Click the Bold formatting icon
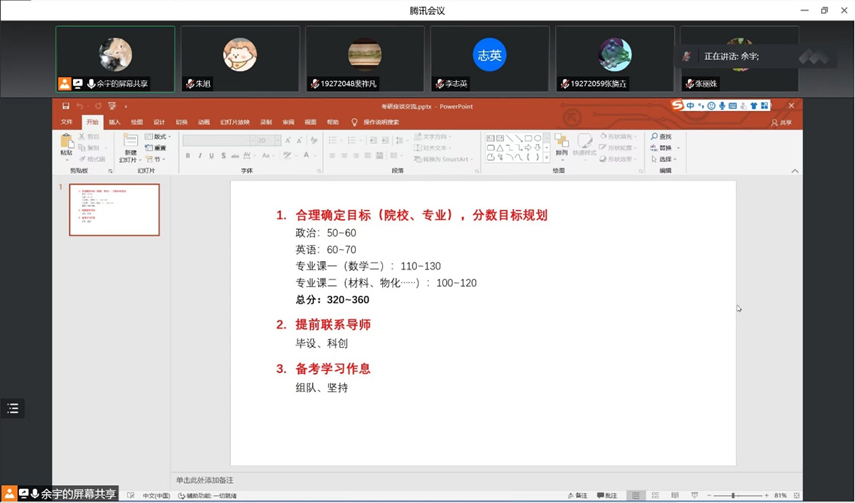The height and width of the screenshot is (503, 855). click(x=188, y=156)
